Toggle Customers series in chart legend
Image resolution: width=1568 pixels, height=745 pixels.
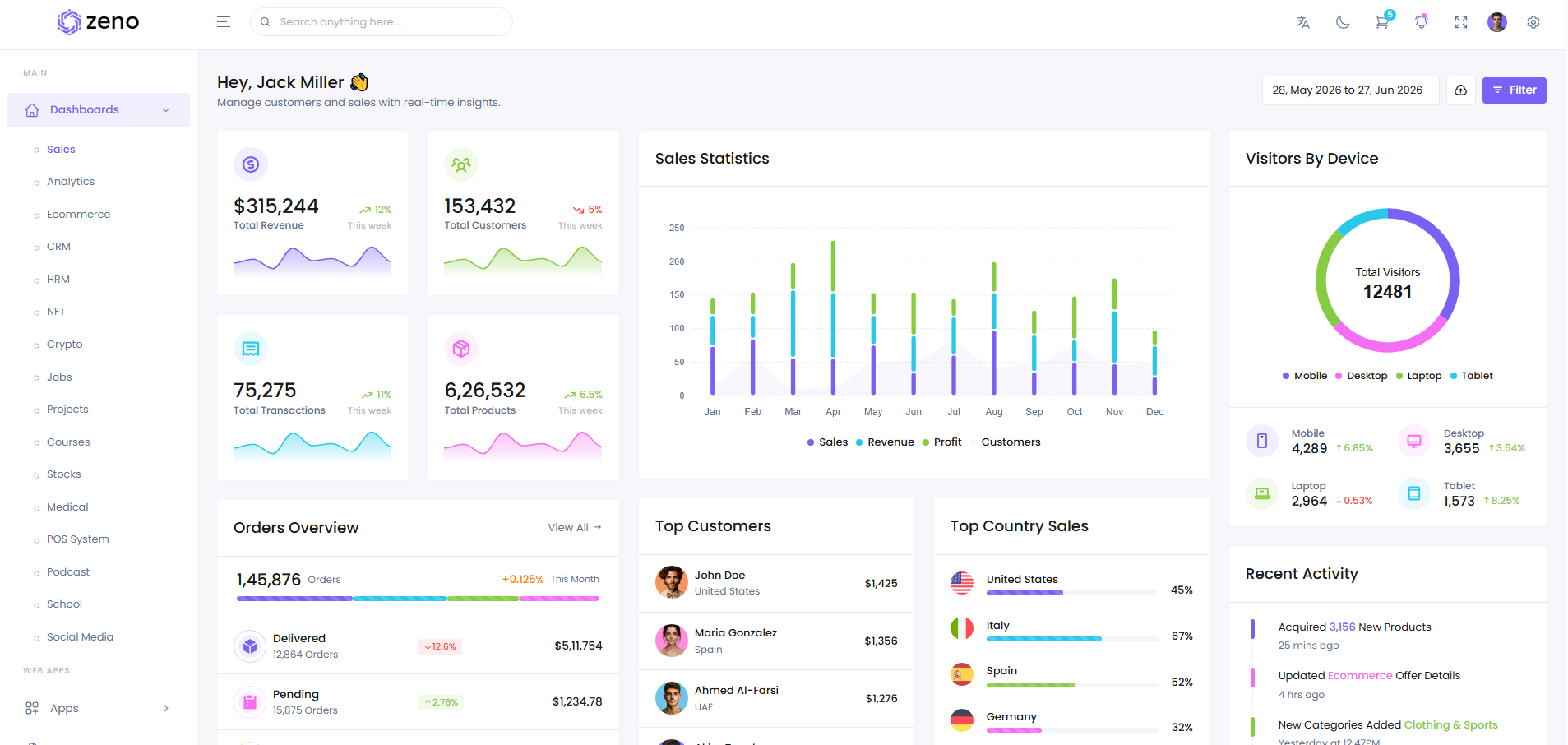(1006, 442)
